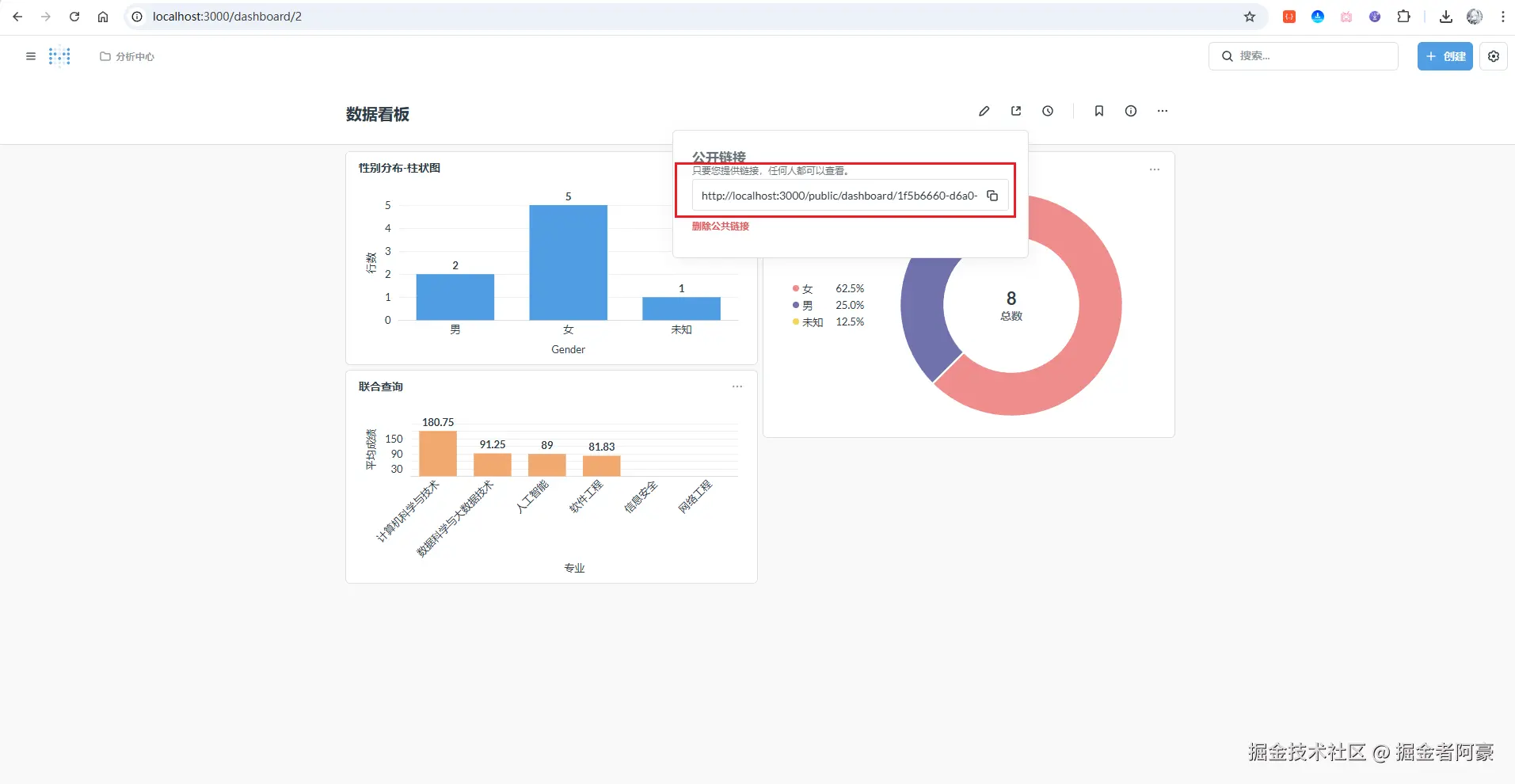The width and height of the screenshot is (1515, 784).
Task: Click the Metabase logo icon
Action: (x=59, y=56)
